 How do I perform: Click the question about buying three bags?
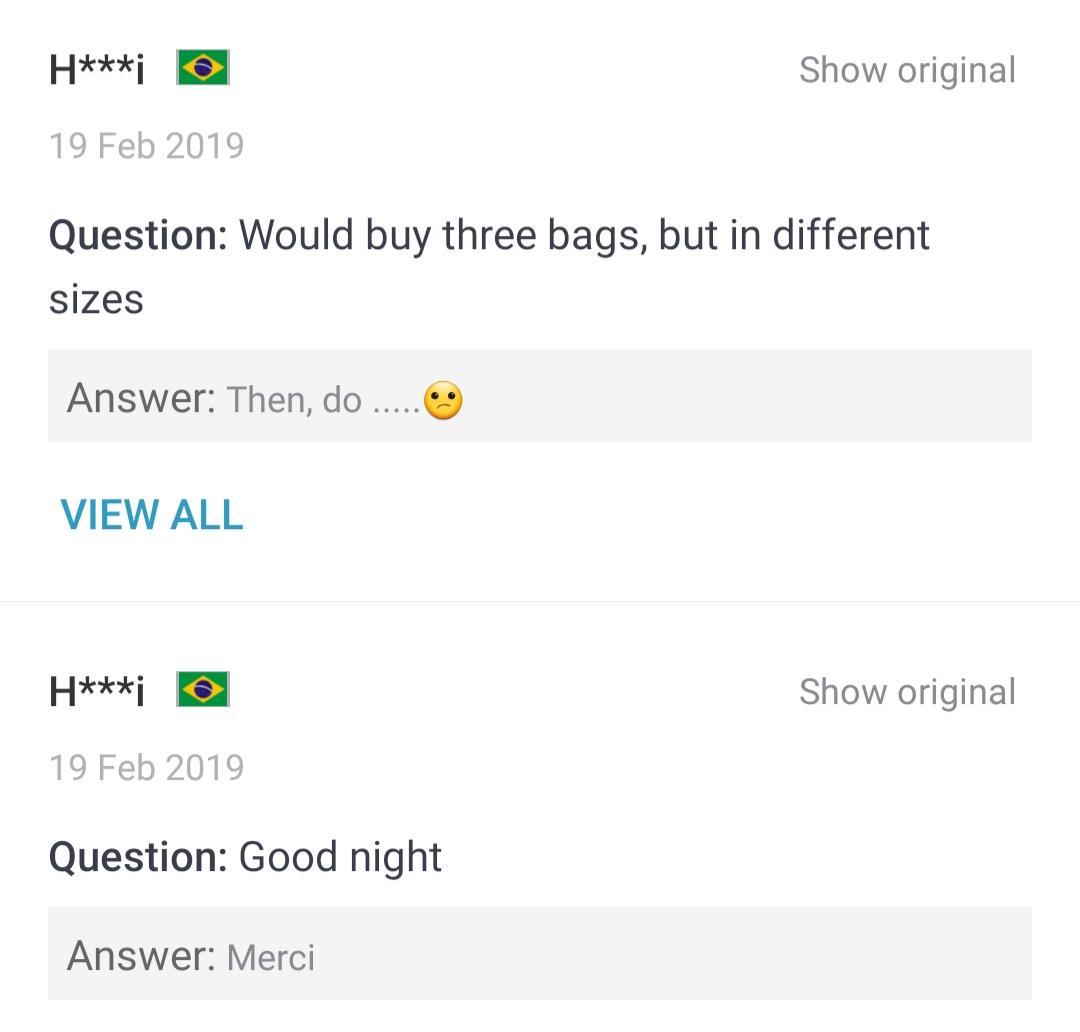(x=490, y=265)
